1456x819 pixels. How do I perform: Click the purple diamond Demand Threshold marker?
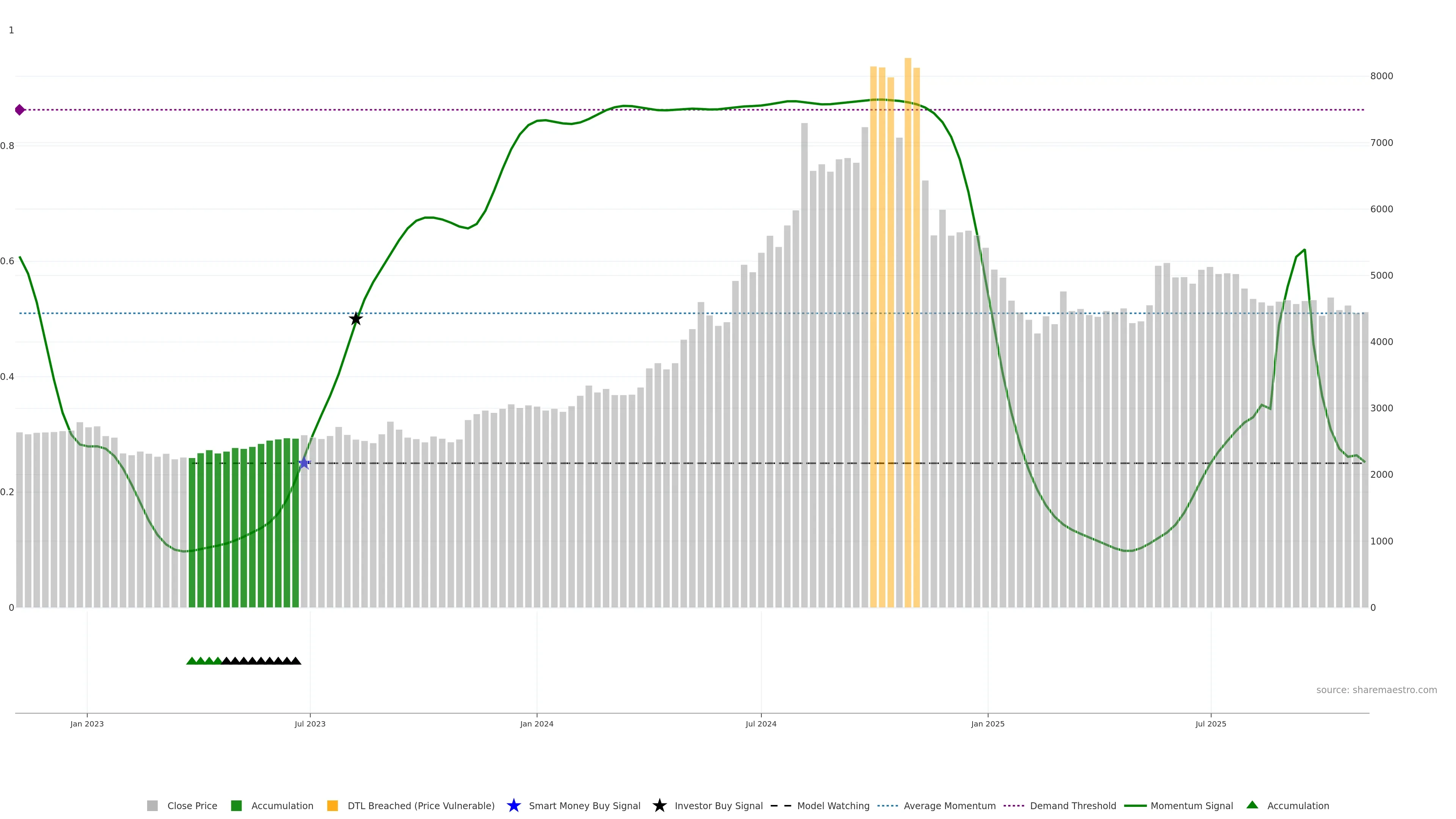pos(20,110)
